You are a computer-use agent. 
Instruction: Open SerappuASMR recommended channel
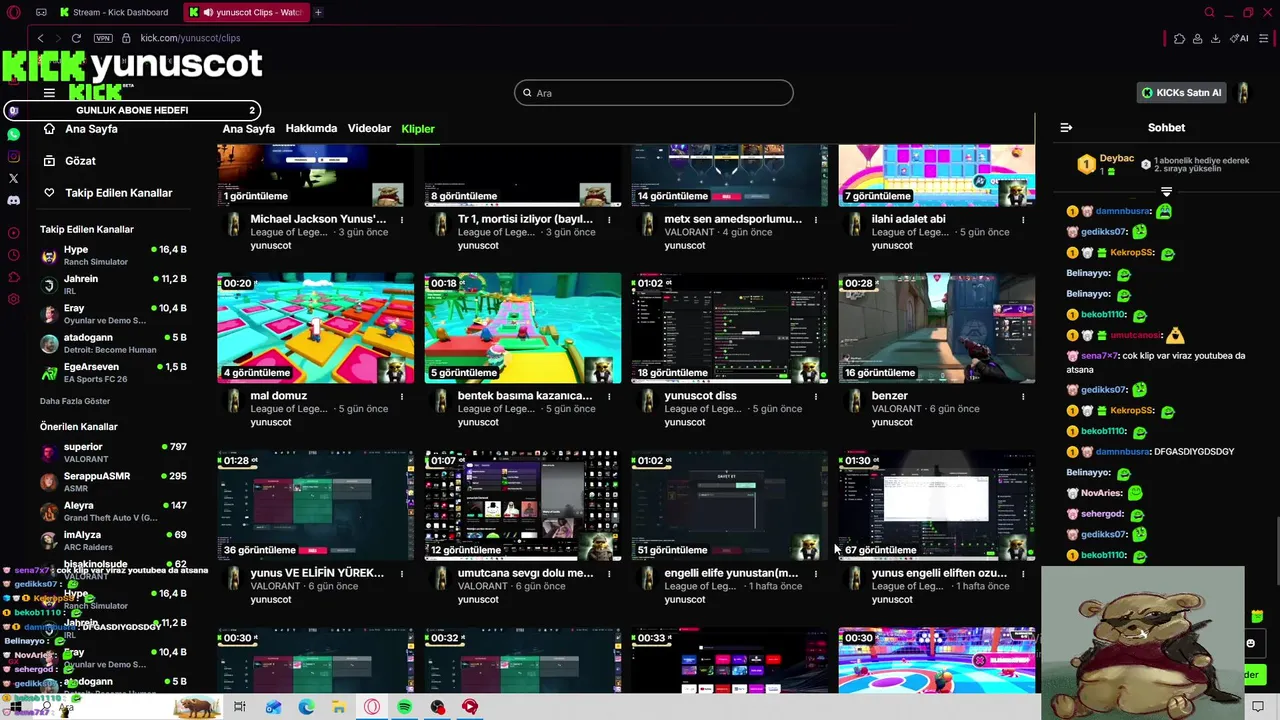tap(113, 482)
